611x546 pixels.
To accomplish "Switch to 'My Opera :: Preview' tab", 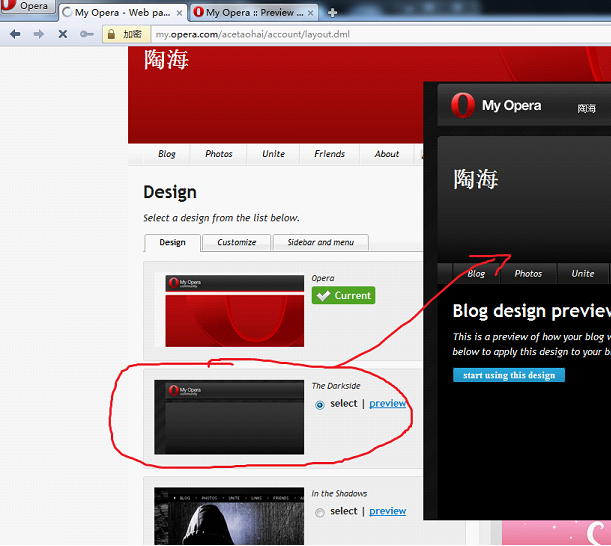I will tap(253, 13).
